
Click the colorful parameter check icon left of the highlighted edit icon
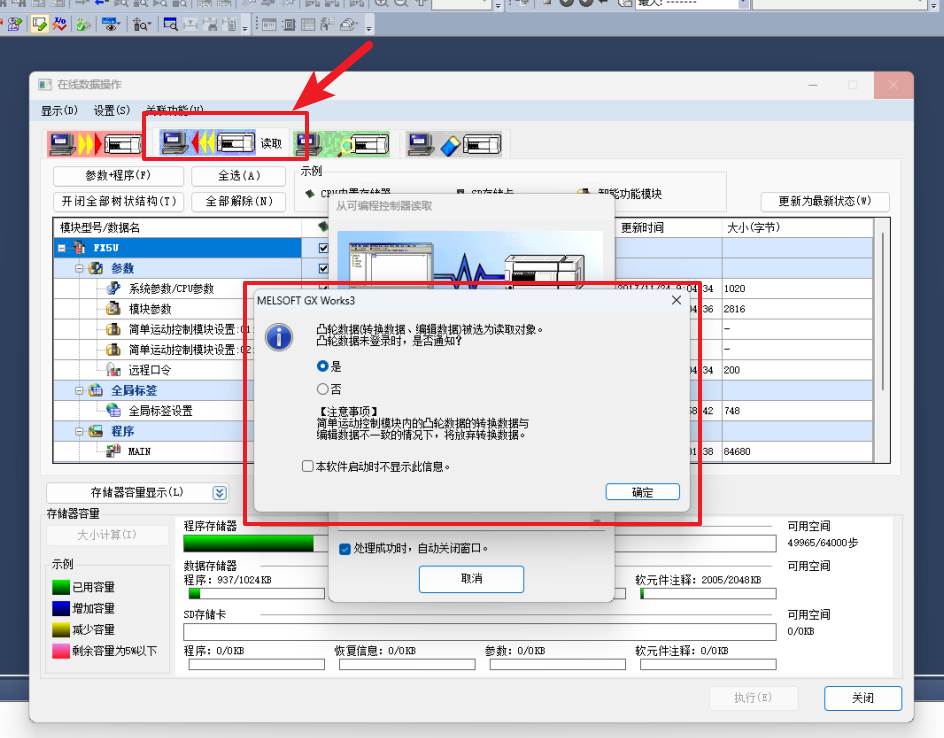14,24
